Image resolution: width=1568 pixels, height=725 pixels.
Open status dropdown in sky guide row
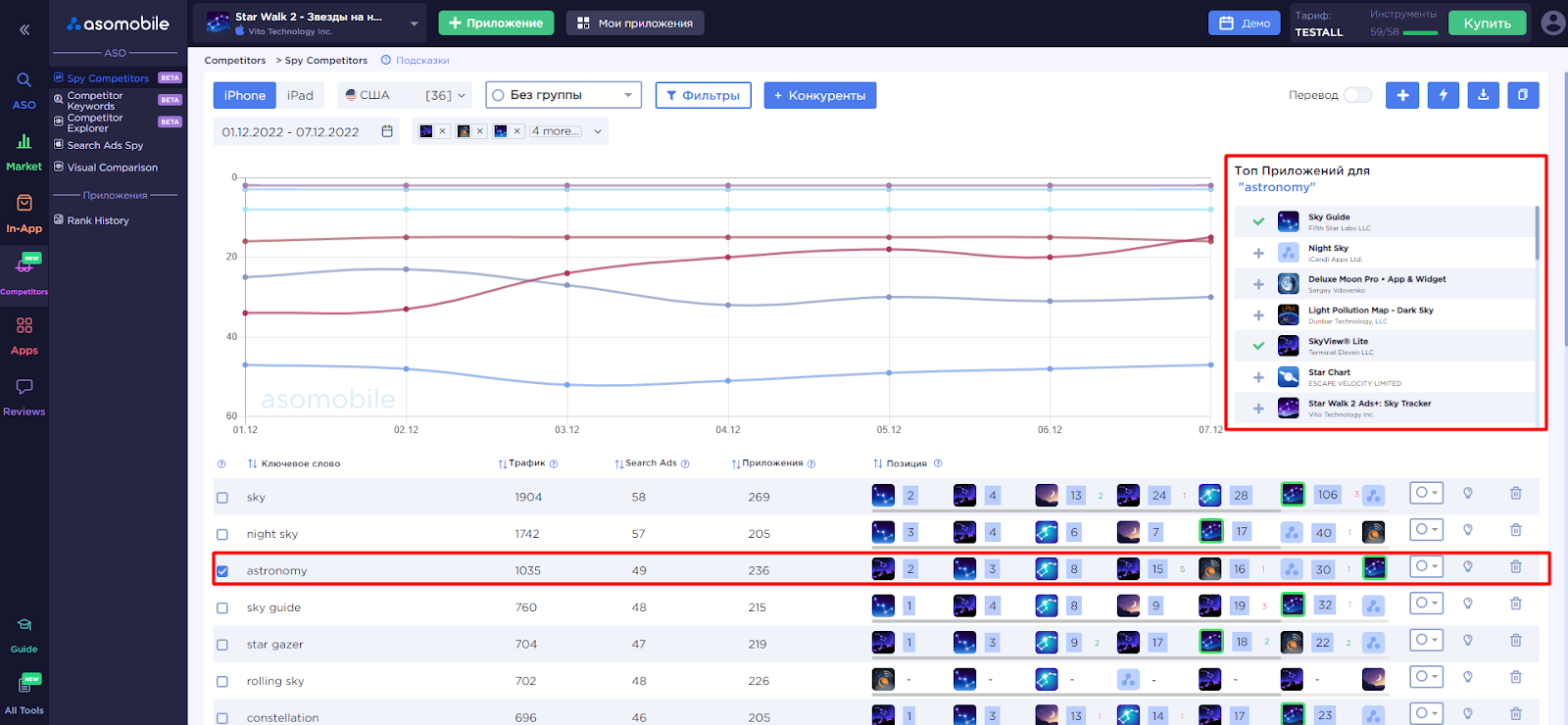pos(1427,604)
